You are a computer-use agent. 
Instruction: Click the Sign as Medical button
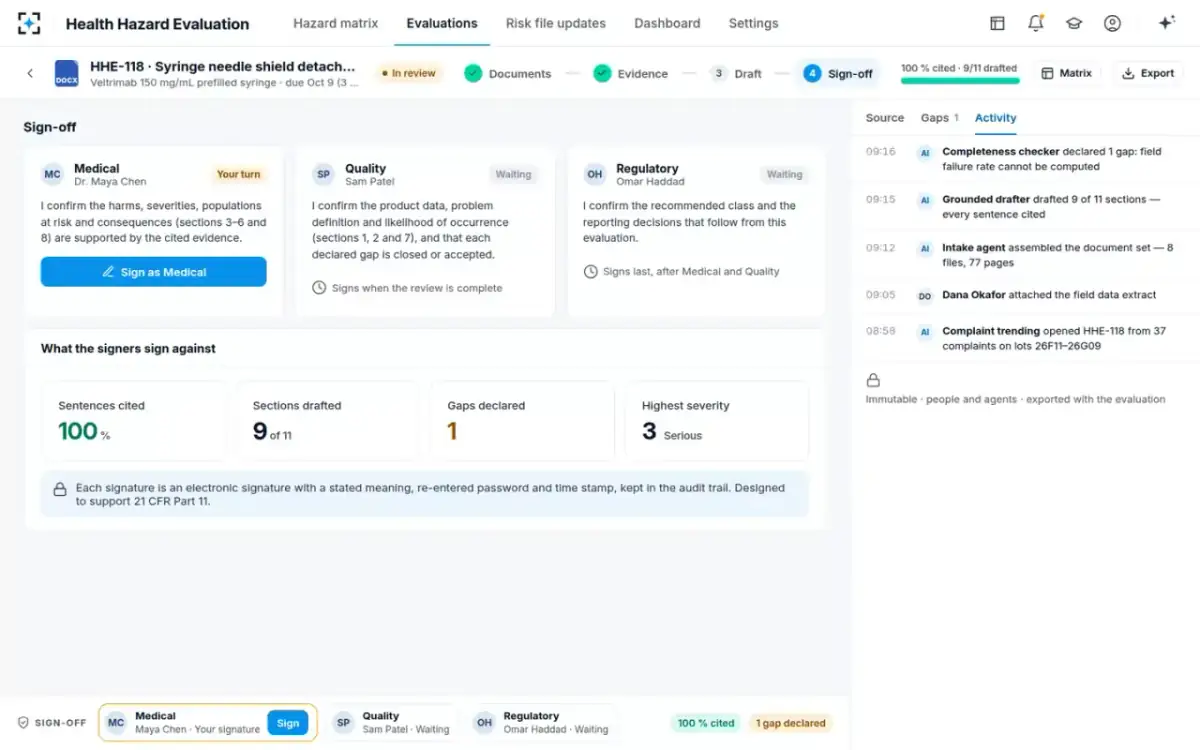pos(154,272)
